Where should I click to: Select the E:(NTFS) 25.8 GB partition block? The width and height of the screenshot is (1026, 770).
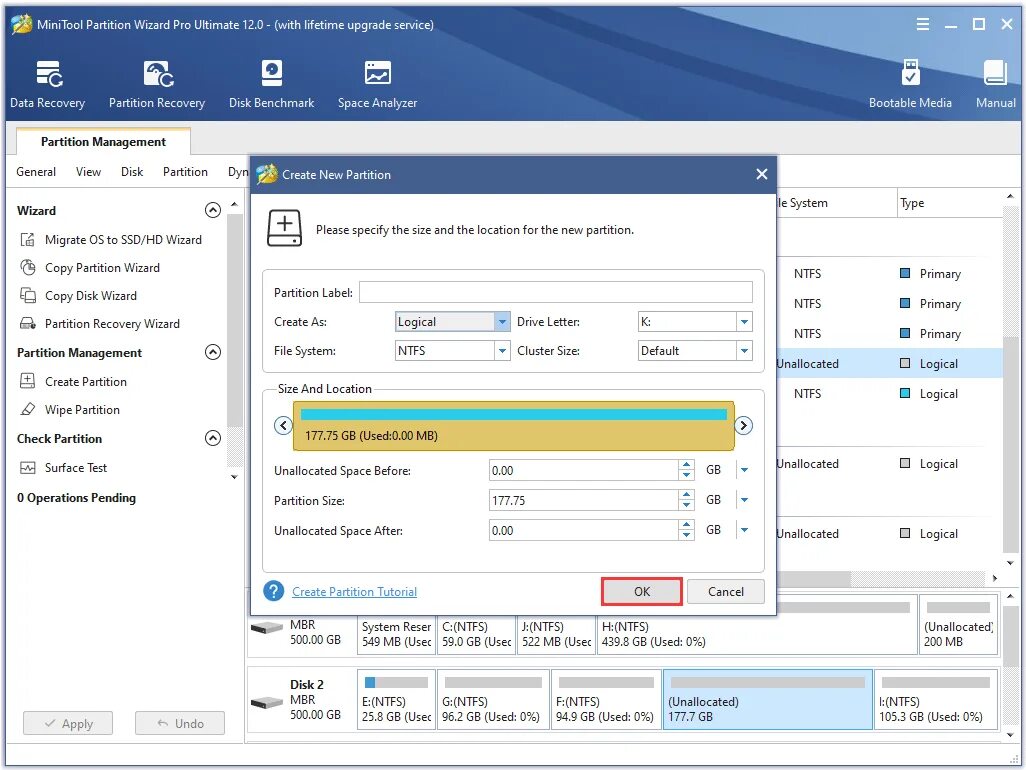tap(396, 699)
